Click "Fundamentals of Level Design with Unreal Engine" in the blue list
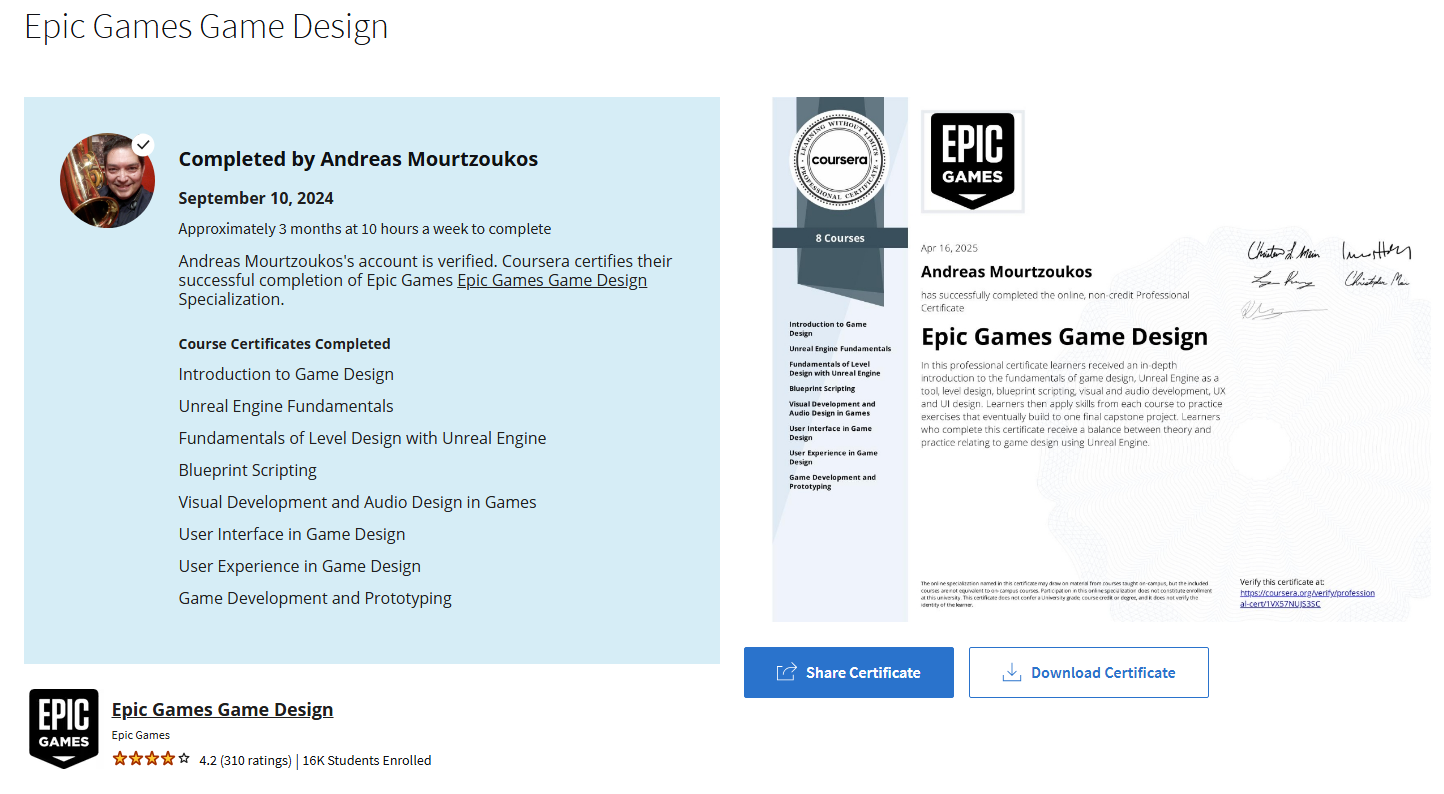Image resolution: width=1444 pixels, height=794 pixels. 362,438
